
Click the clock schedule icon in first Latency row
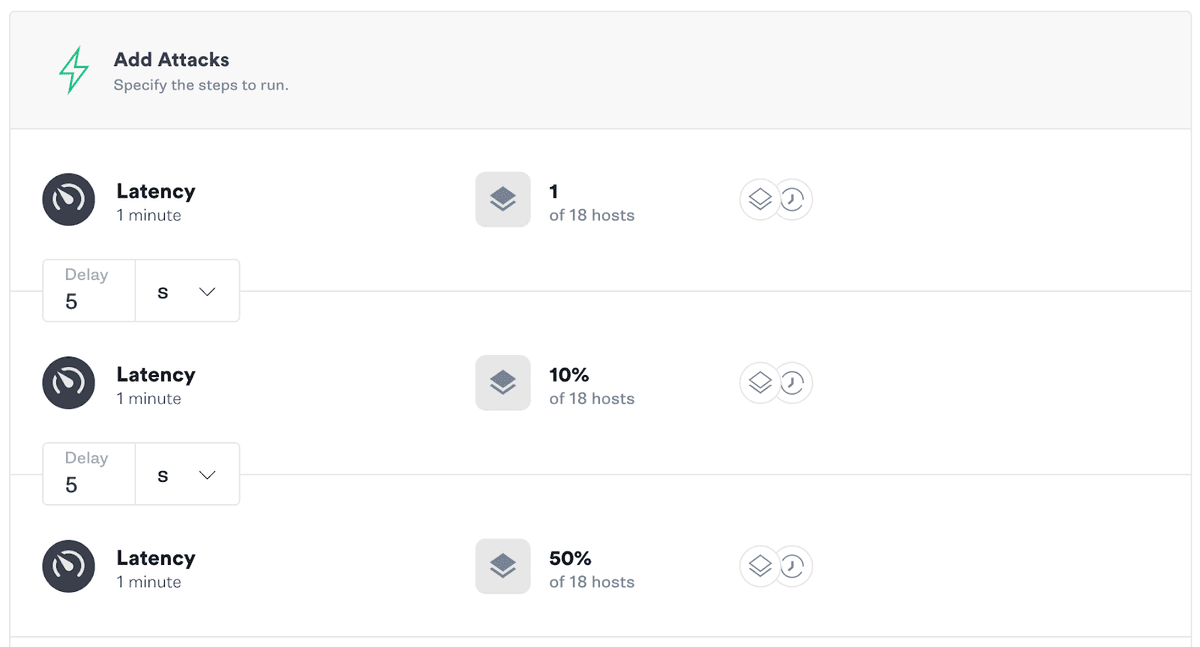click(x=793, y=200)
